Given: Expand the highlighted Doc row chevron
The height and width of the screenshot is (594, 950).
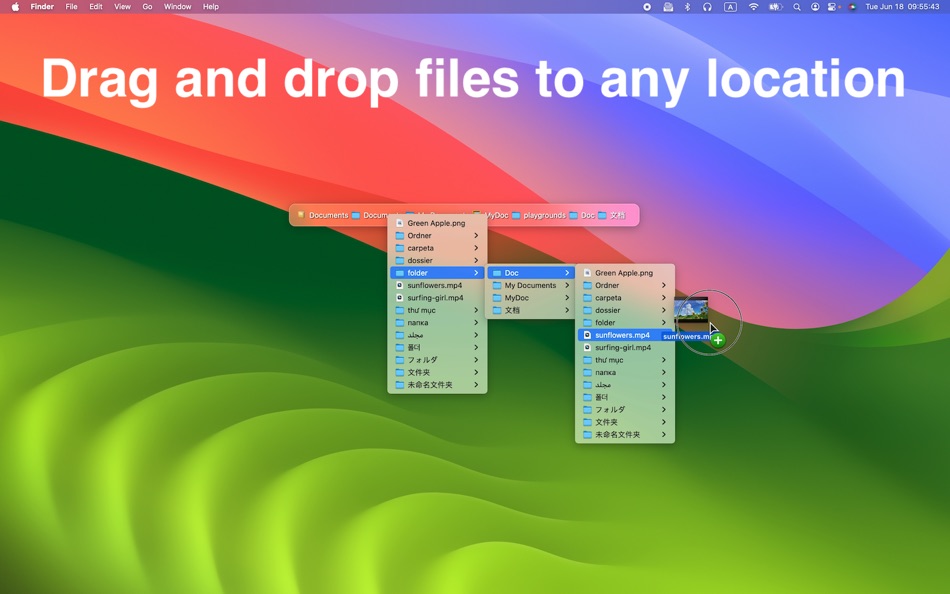Looking at the screenshot, I should pos(567,273).
